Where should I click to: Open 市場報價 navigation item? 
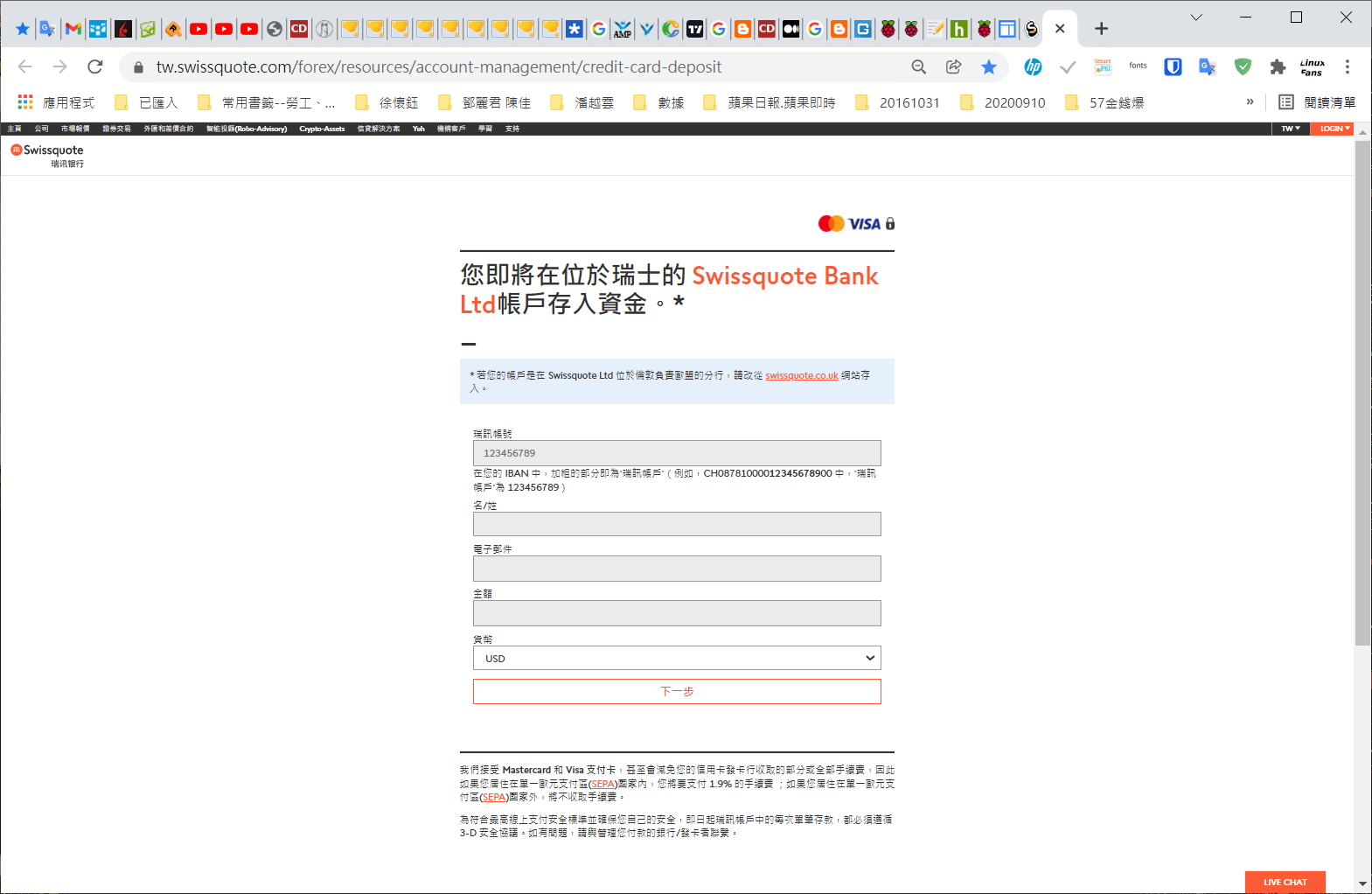(x=75, y=129)
